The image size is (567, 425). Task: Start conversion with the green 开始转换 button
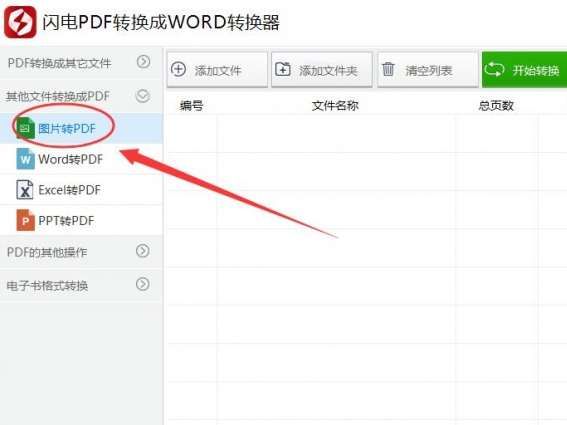524,69
